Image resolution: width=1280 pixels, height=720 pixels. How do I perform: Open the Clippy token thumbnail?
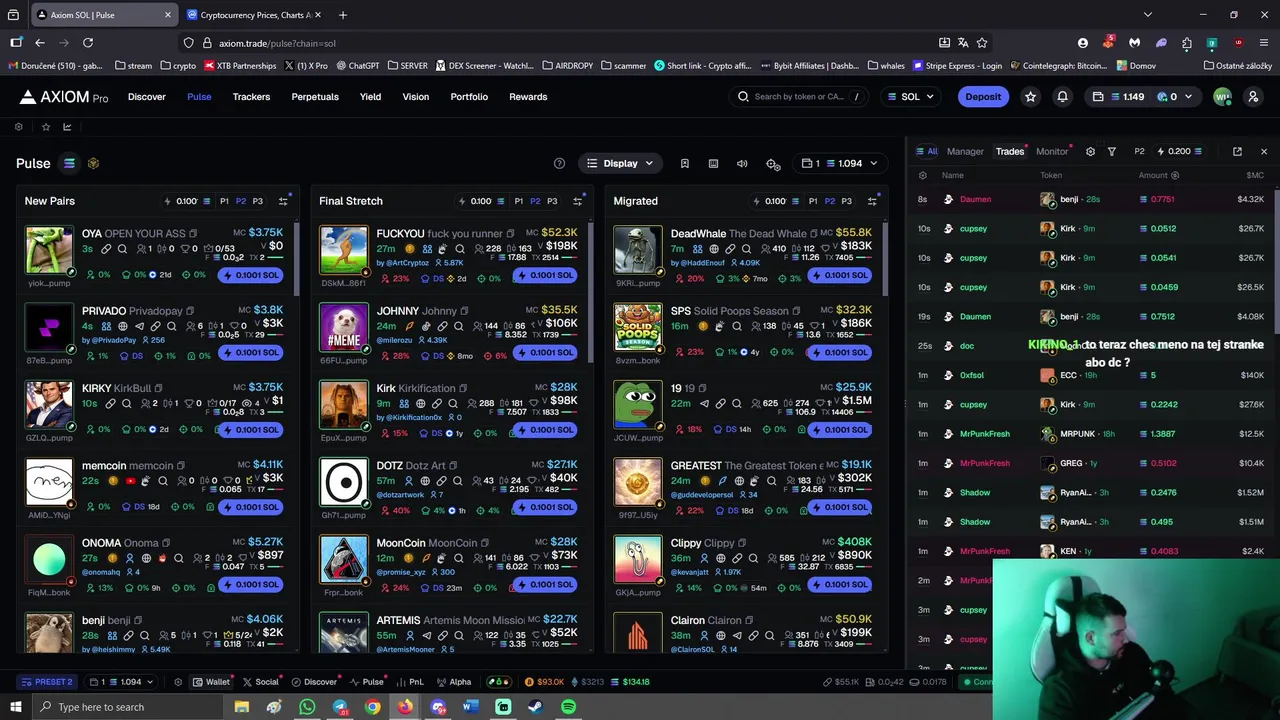tap(638, 560)
